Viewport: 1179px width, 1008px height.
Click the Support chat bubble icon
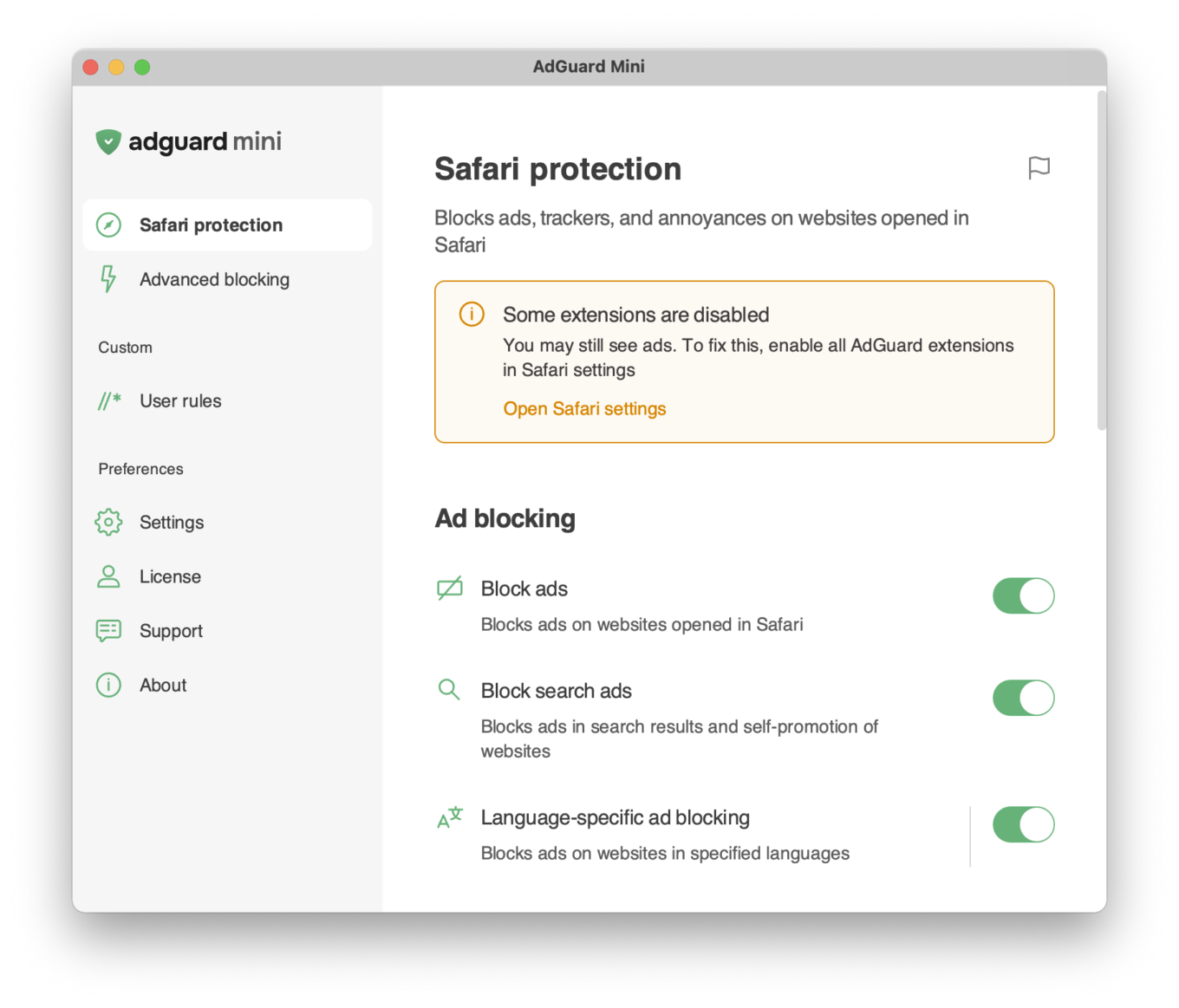coord(108,630)
